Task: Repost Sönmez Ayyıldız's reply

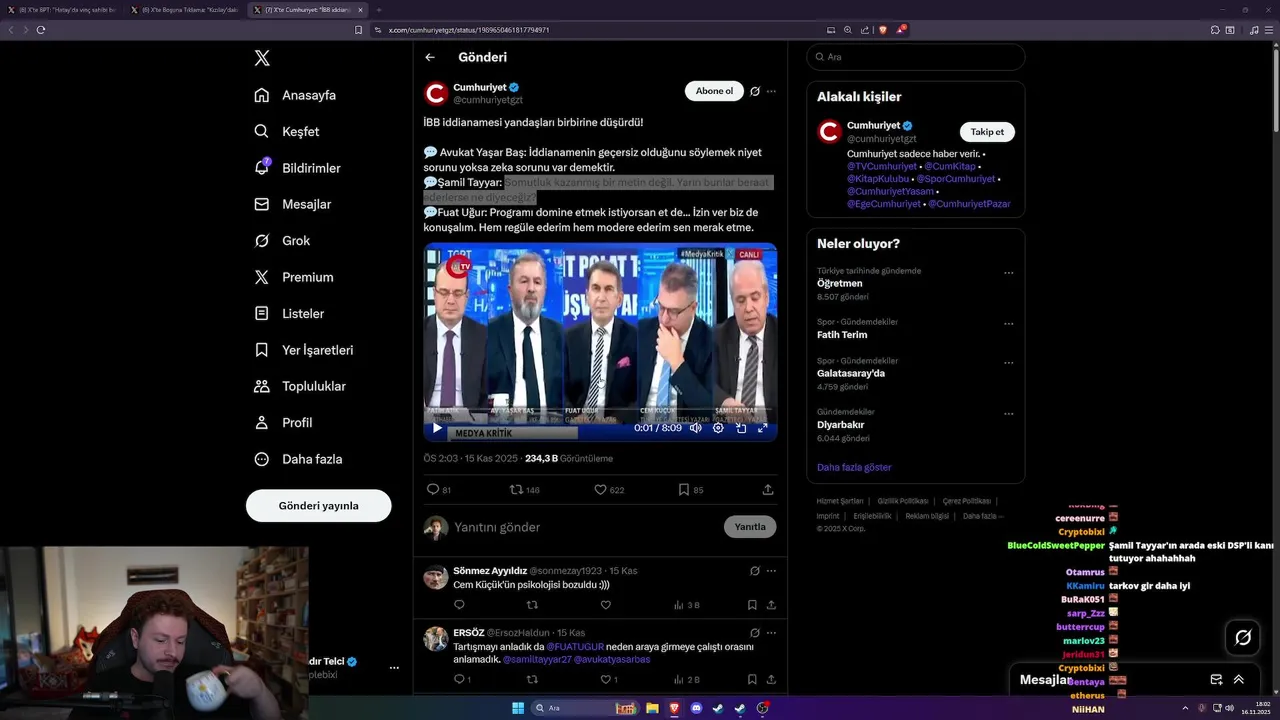Action: pyautogui.click(x=532, y=605)
